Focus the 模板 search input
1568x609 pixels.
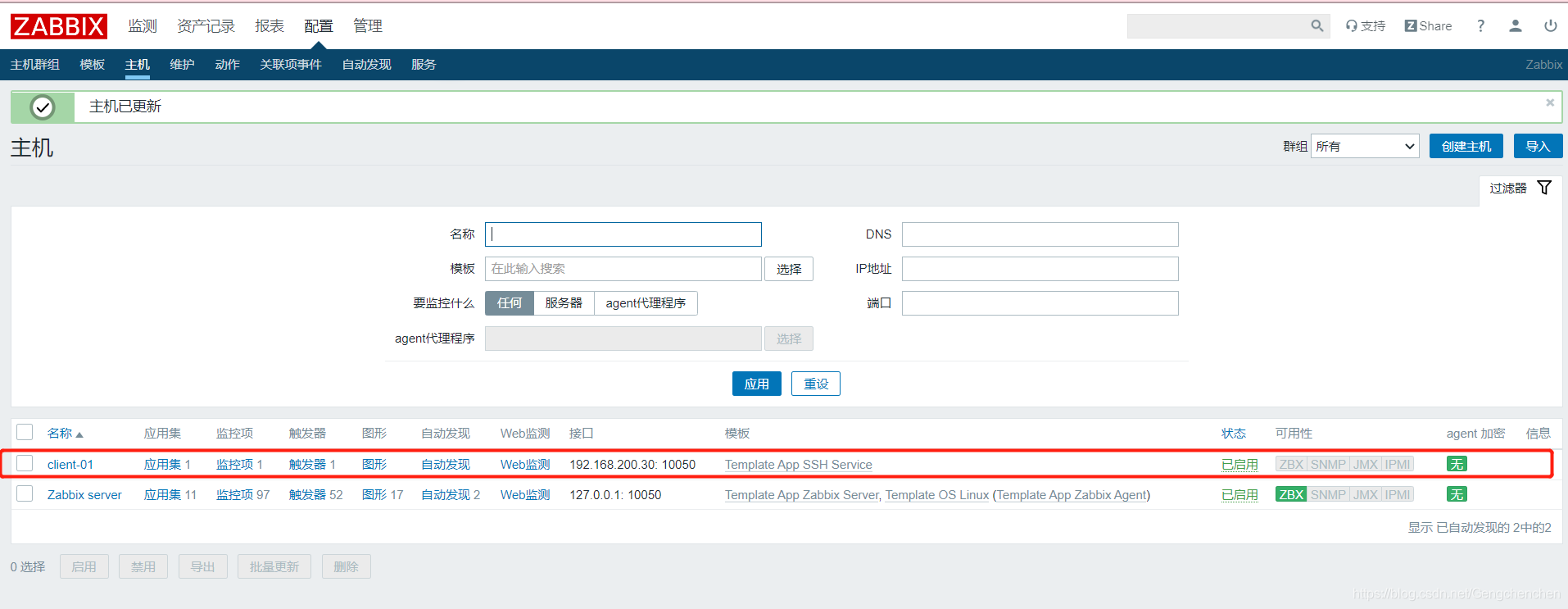click(623, 269)
